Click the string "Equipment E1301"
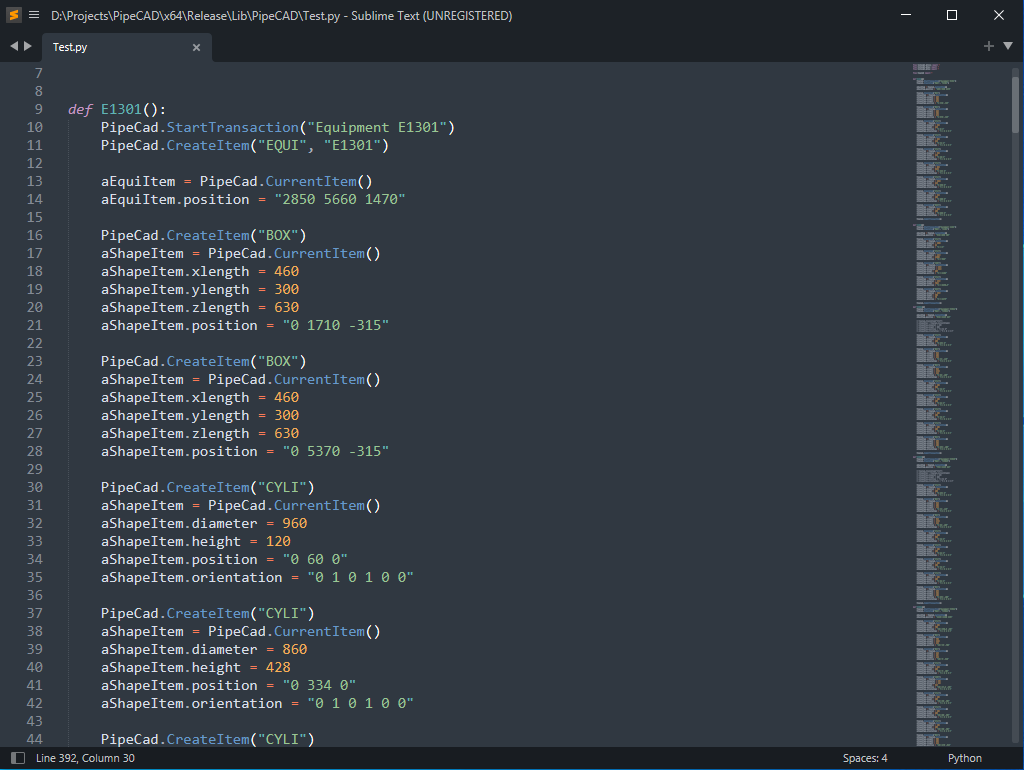Screen dimensions: 1024x770 [x=377, y=127]
